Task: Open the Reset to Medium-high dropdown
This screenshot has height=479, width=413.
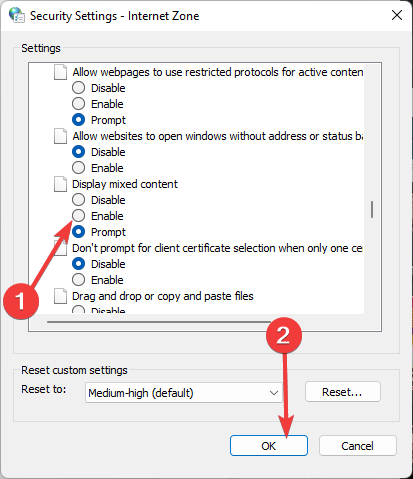Action: tap(183, 393)
